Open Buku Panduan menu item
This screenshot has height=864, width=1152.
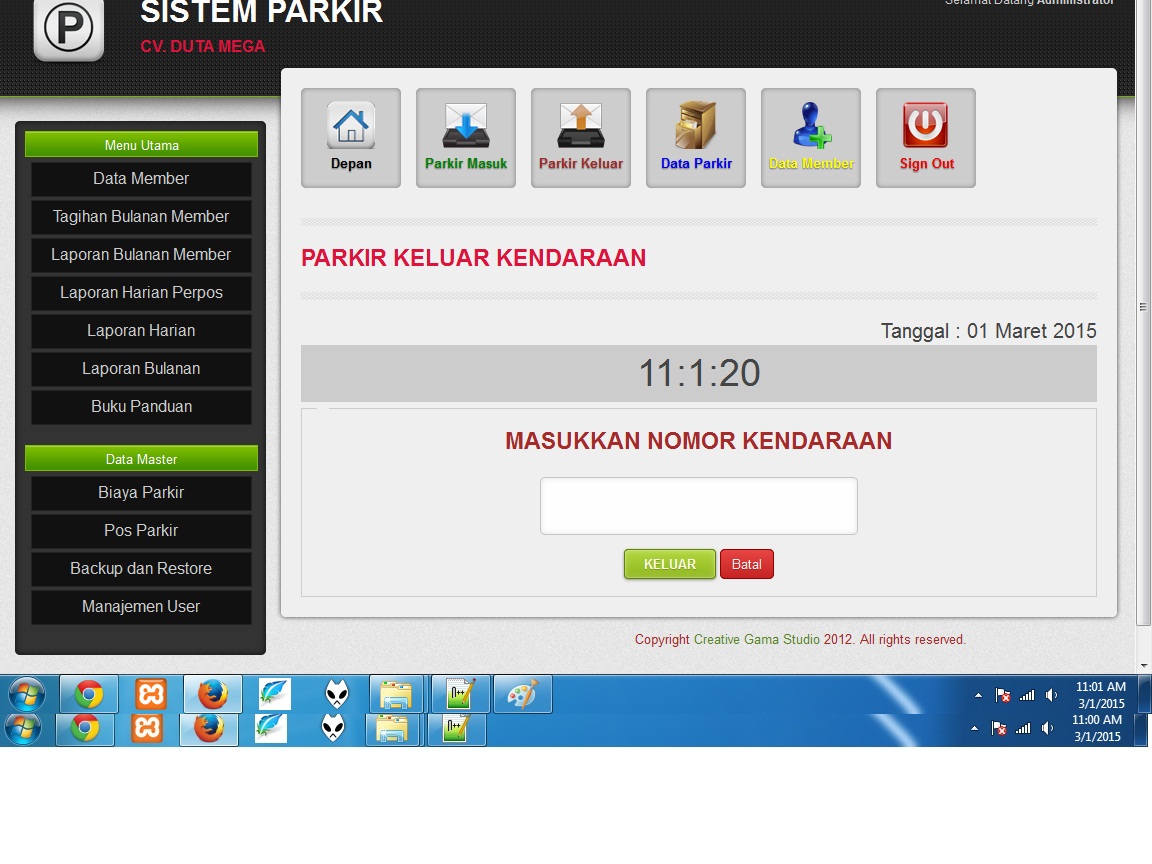point(141,407)
